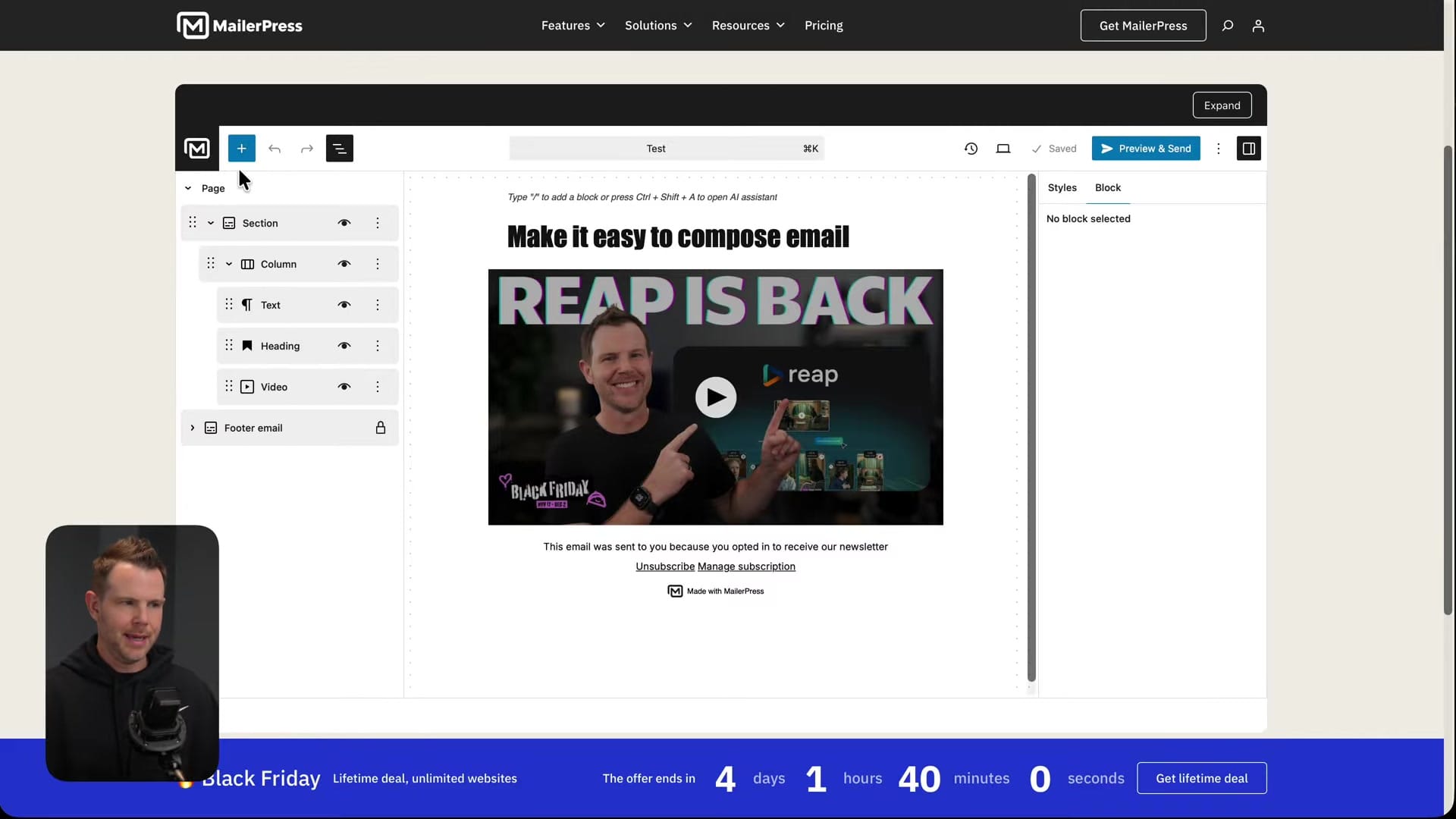
Task: Hide the Video block via eye icon
Action: coord(344,387)
